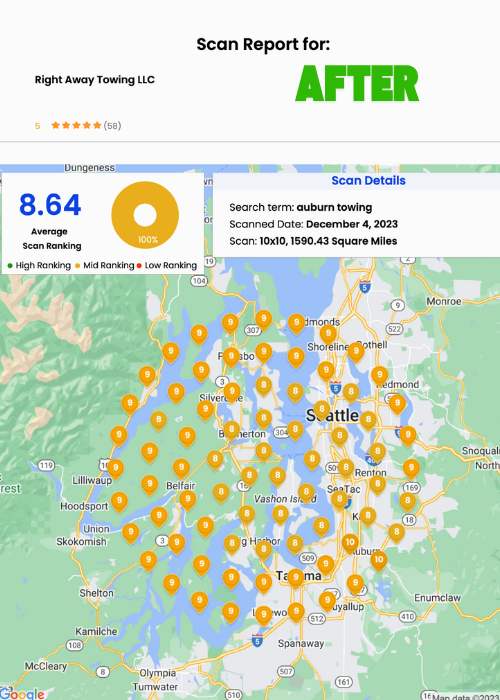Image resolution: width=500 pixels, height=700 pixels.
Task: Click the green AFTER heading
Action: click(357, 83)
